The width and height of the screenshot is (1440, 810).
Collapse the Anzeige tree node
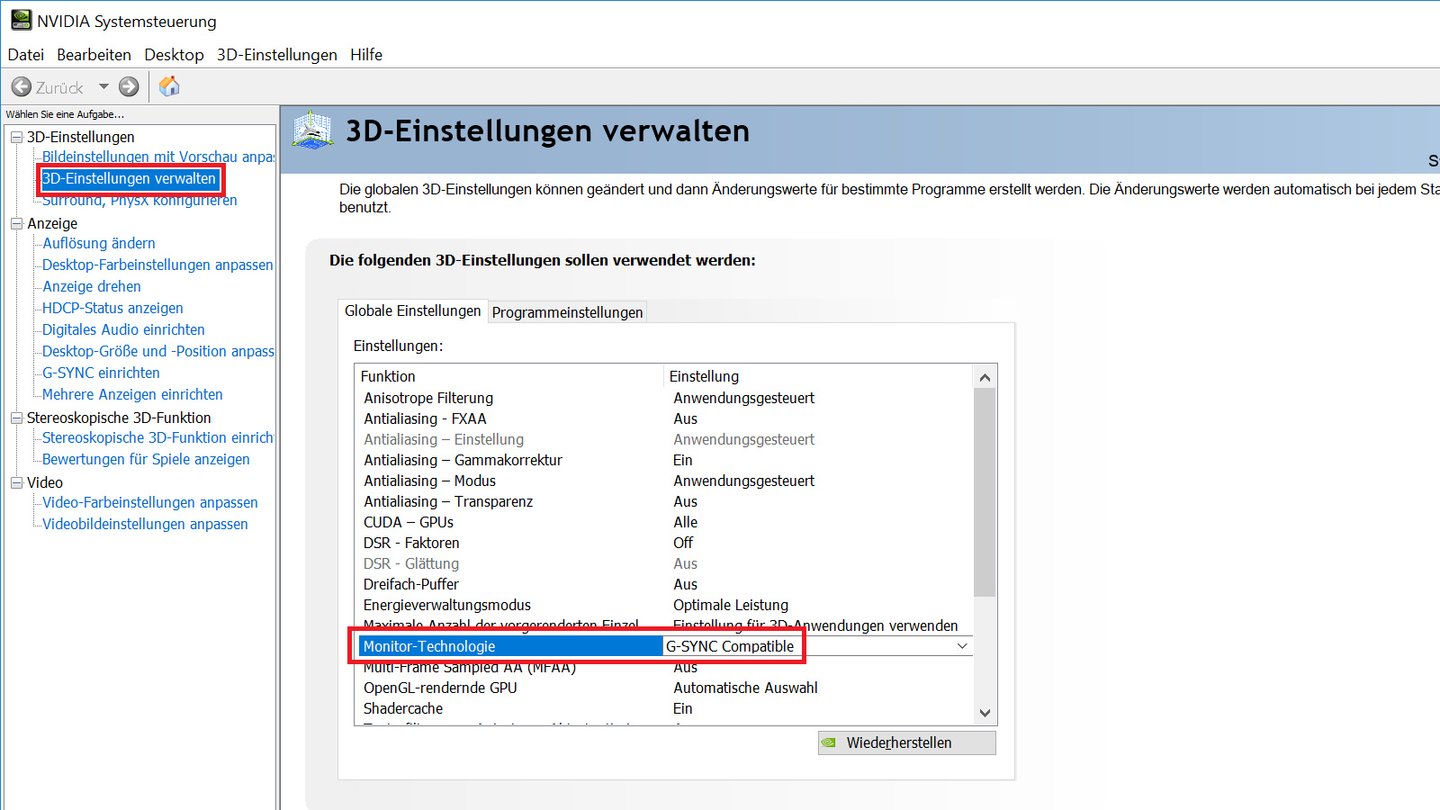(x=16, y=224)
